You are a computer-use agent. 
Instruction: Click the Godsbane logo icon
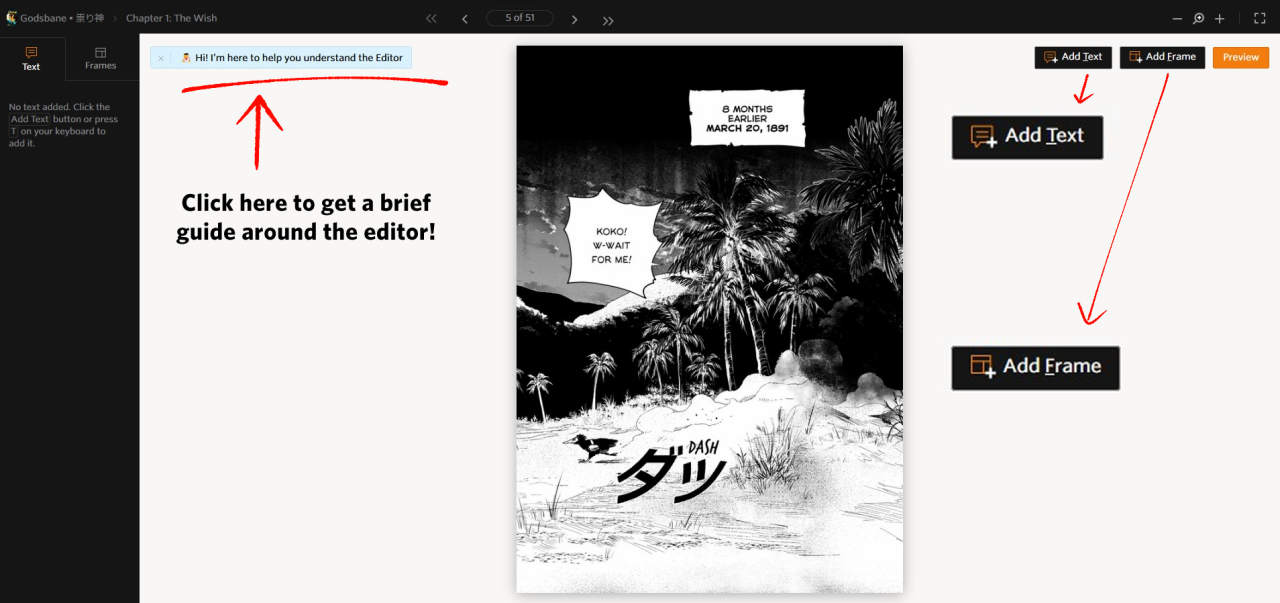pyautogui.click(x=11, y=18)
